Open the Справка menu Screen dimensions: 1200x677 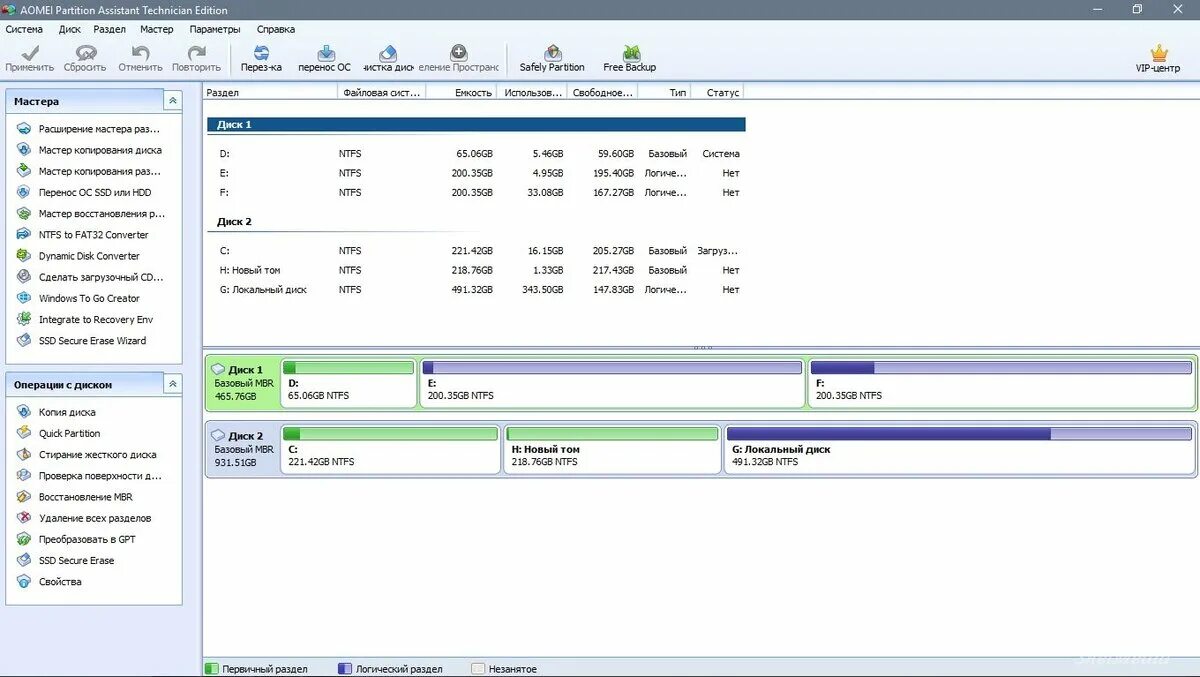click(276, 29)
